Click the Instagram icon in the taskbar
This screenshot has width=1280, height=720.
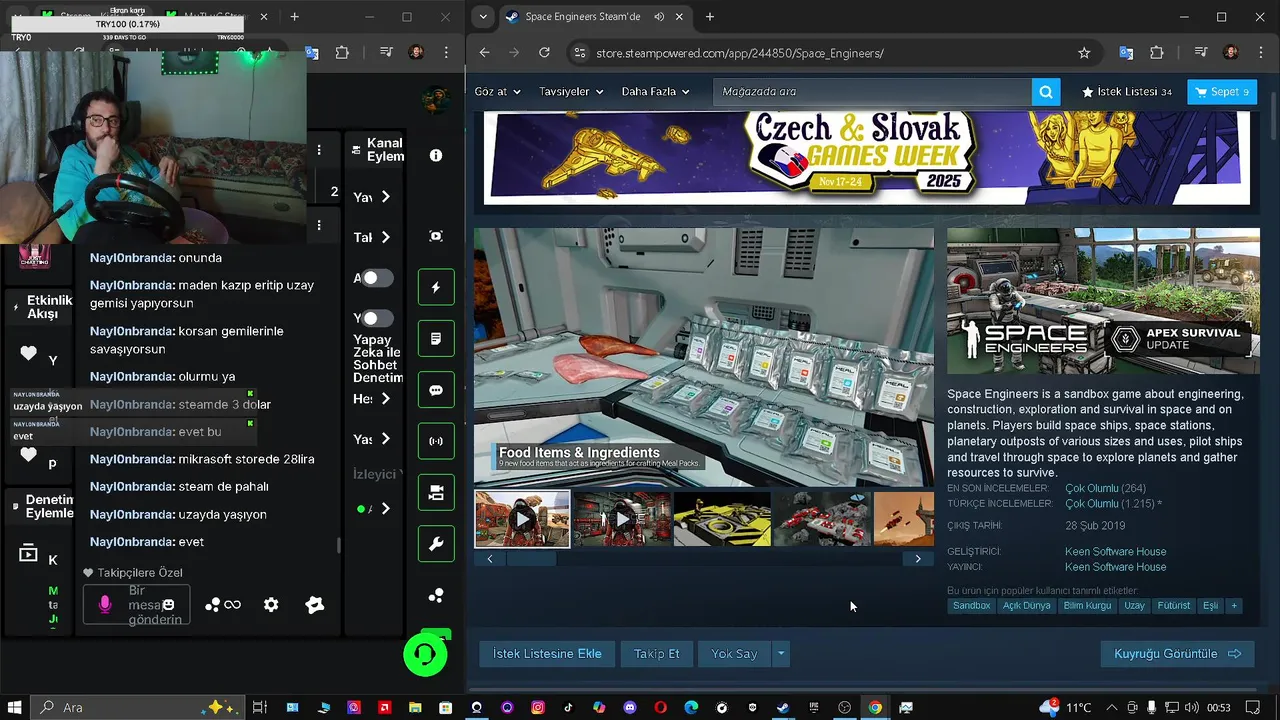538,707
